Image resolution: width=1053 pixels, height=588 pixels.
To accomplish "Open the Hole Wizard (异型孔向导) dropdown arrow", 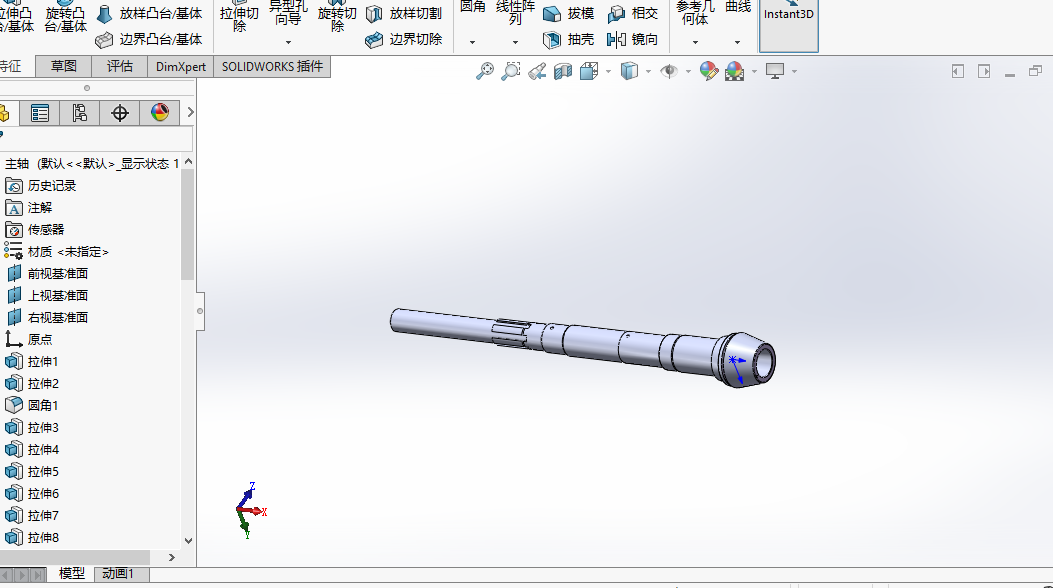I will point(288,42).
